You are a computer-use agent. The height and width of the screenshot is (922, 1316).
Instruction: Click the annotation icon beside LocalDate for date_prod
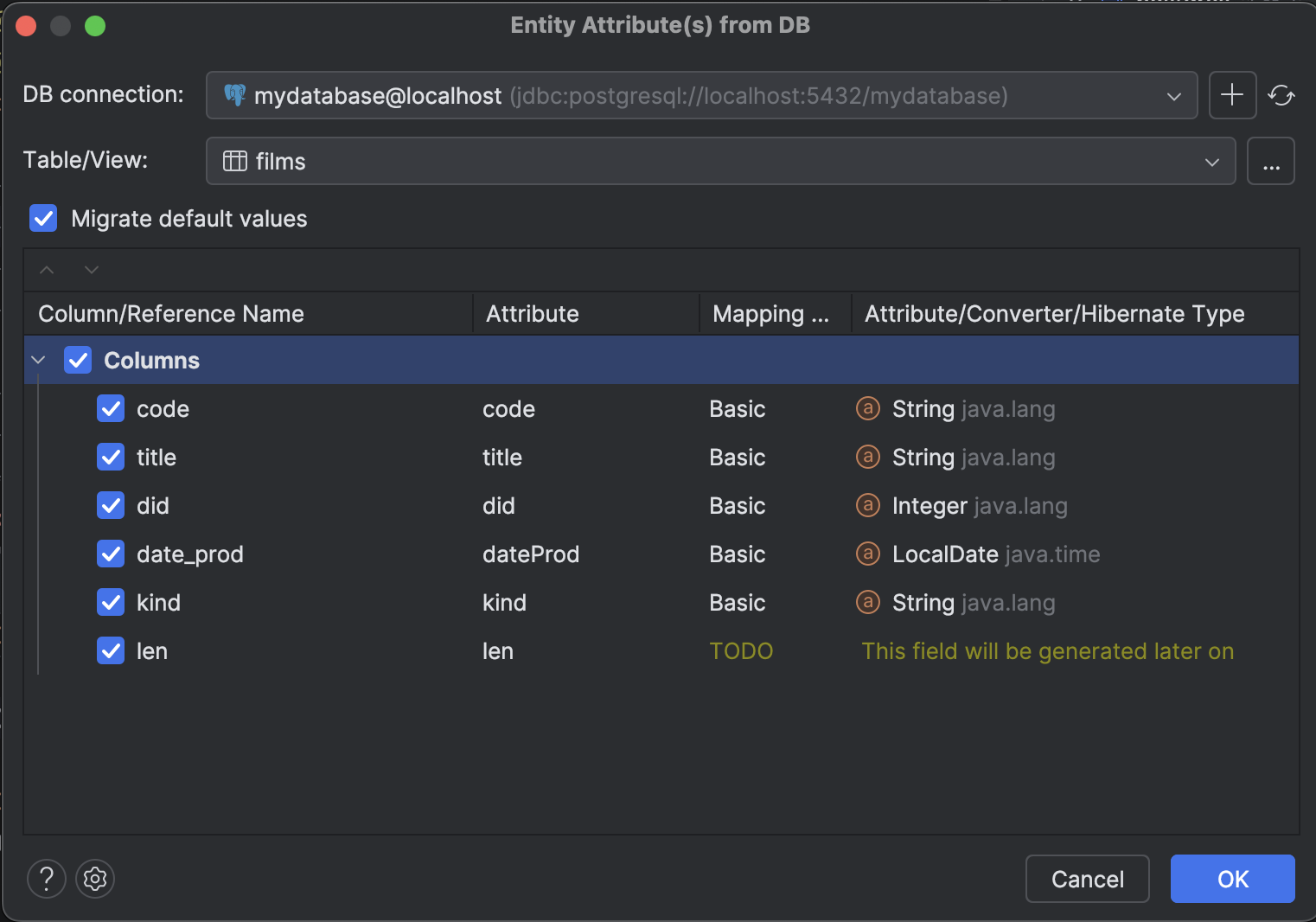[867, 554]
